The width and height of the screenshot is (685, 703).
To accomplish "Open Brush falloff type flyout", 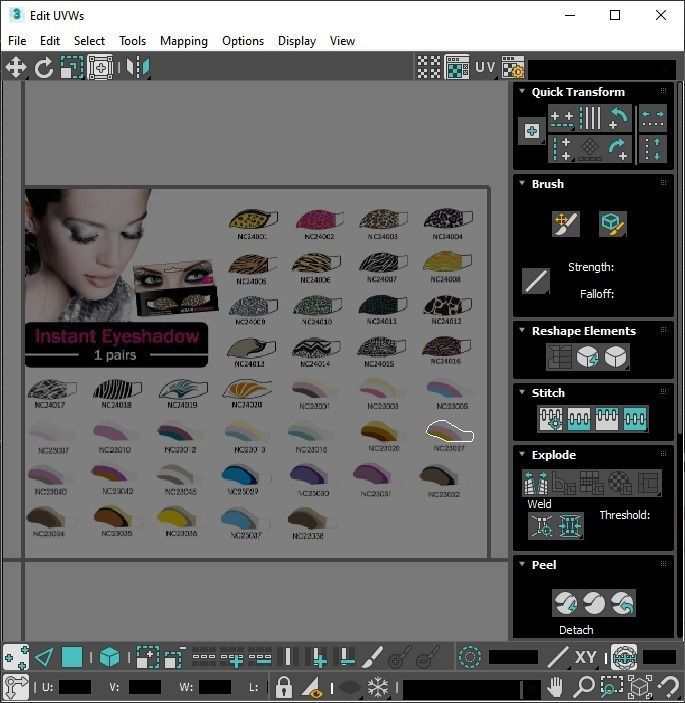I will [536, 281].
